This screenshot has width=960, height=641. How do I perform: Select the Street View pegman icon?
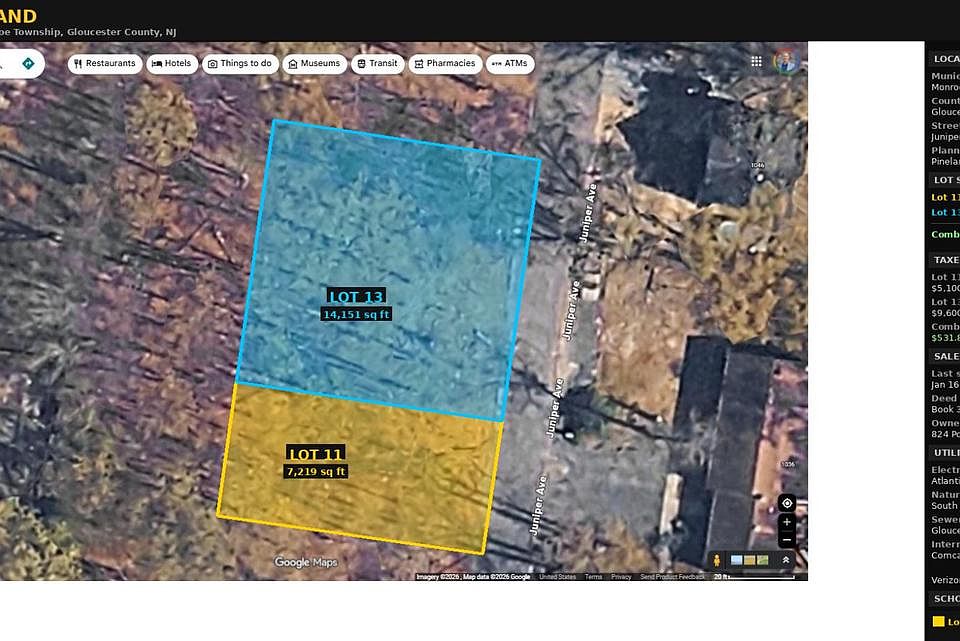[717, 560]
